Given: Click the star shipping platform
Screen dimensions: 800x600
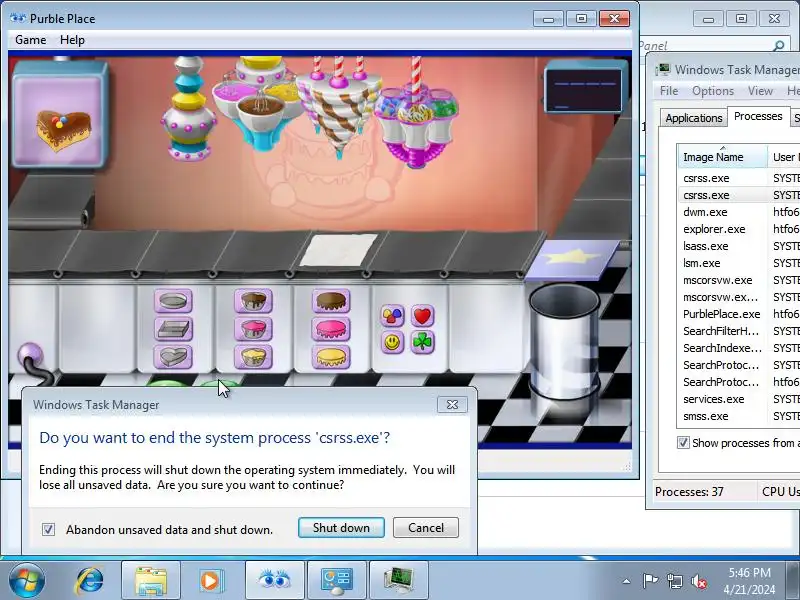Looking at the screenshot, I should (x=572, y=260).
